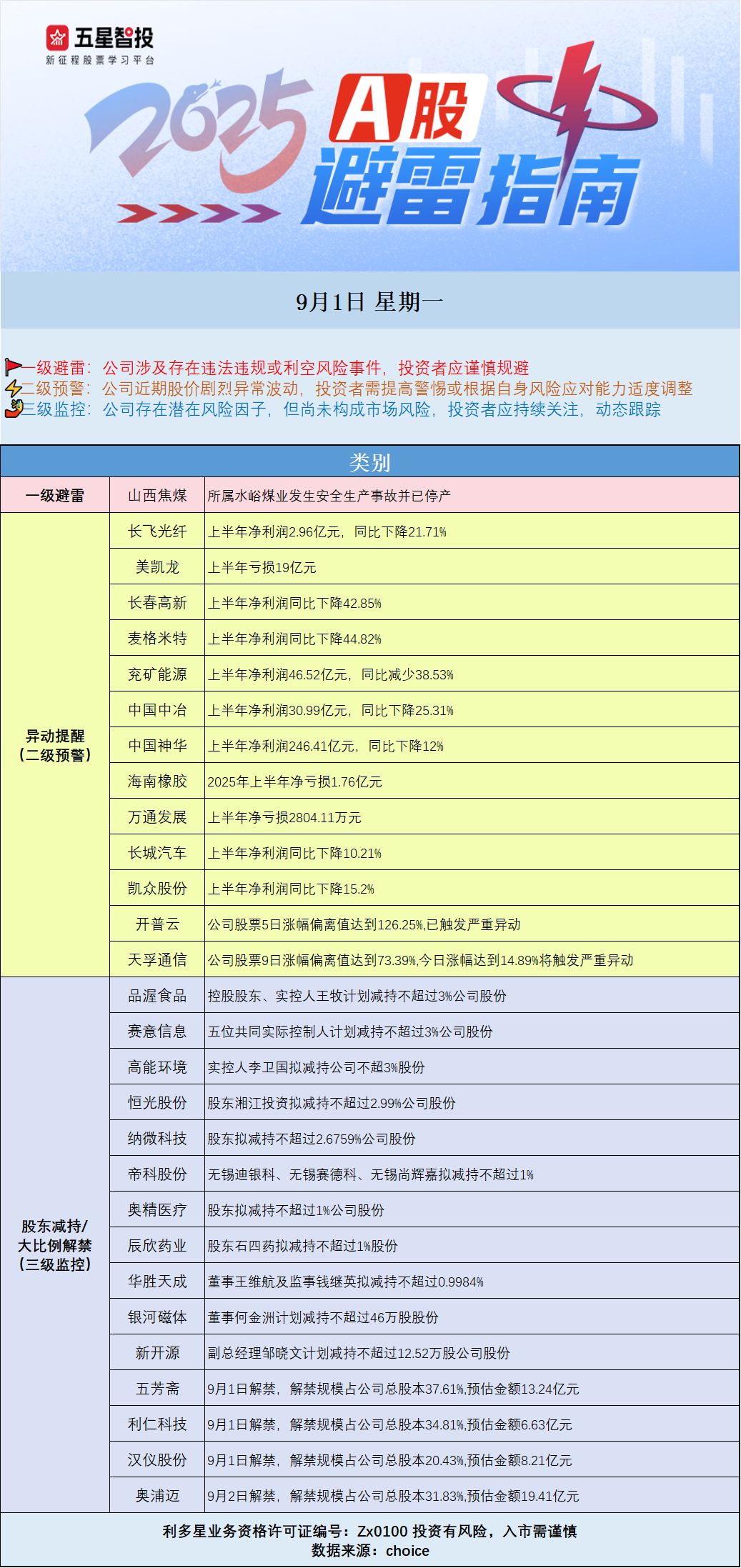Click the red flag icon beside 一级避雷

[14, 367]
